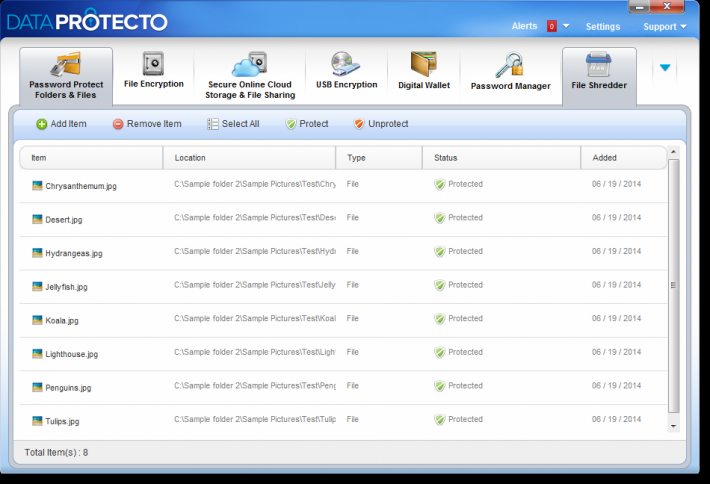The image size is (710, 484).
Task: Click Protected shield icon for Tulips.jpg
Action: tap(440, 420)
